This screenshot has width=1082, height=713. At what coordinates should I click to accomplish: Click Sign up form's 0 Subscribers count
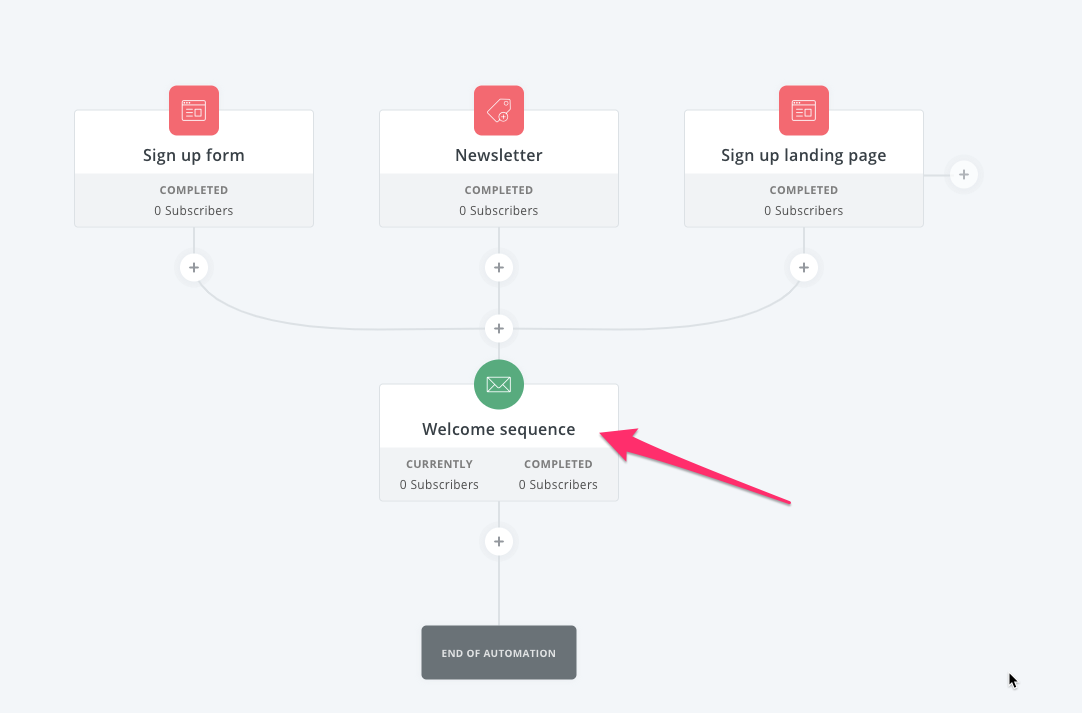(194, 211)
